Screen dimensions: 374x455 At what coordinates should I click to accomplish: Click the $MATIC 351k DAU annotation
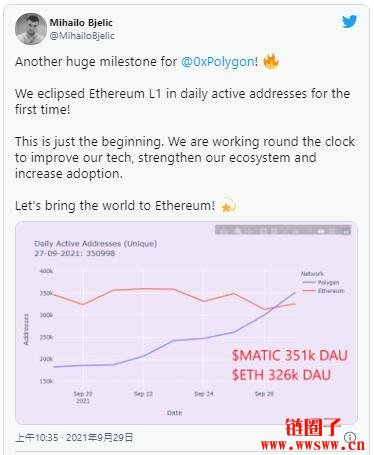click(x=290, y=356)
